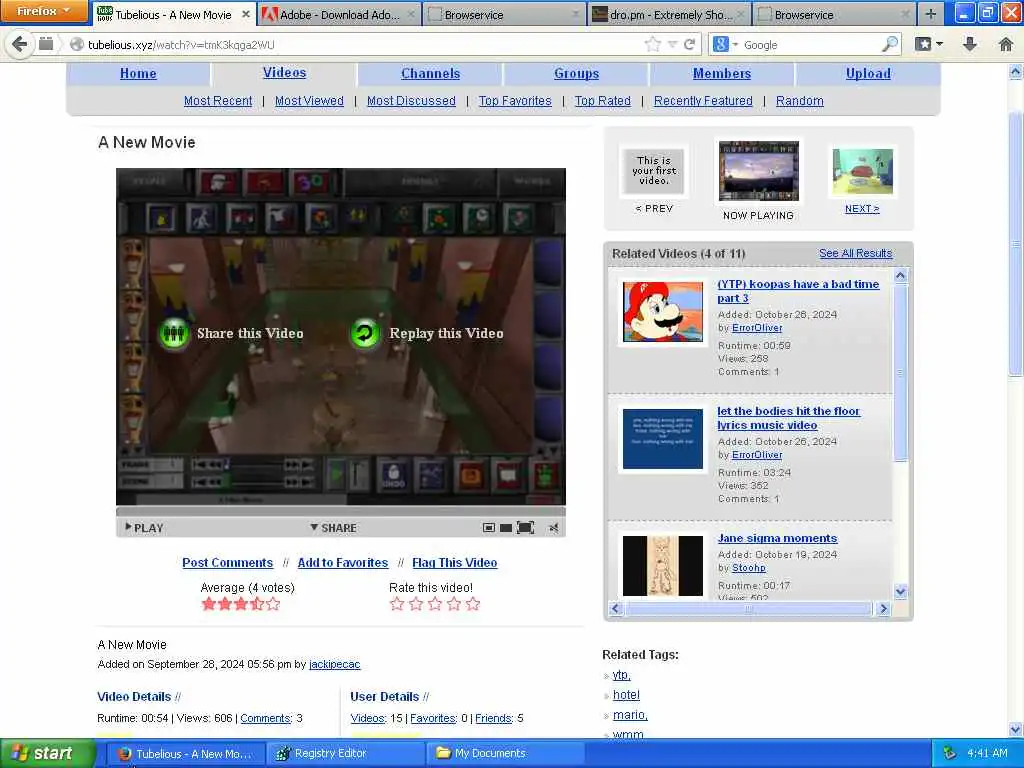
Task: Rate the video two stars
Action: (x=416, y=604)
